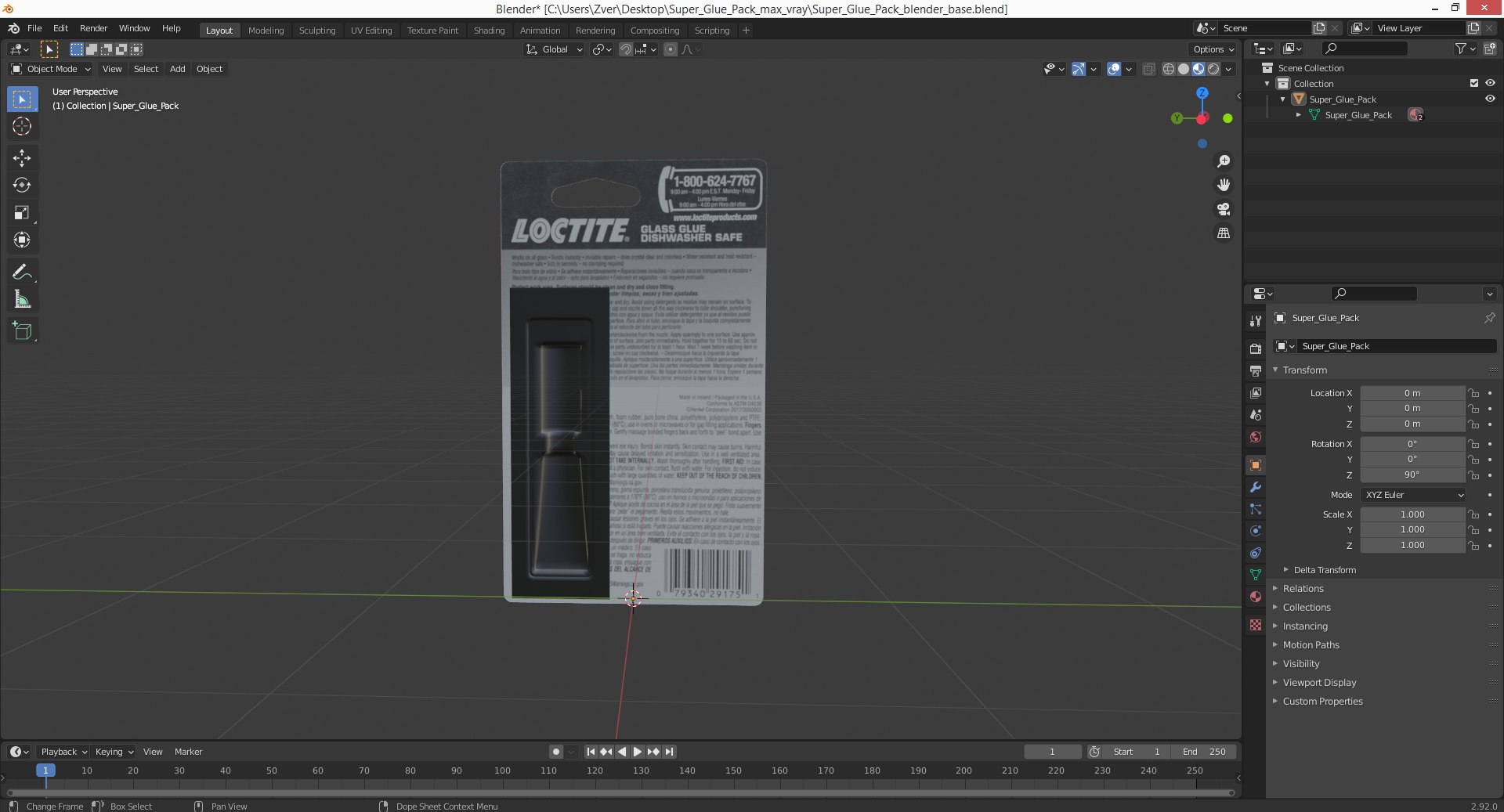Open the Physics properties tab
The width and height of the screenshot is (1504, 812).
coord(1256,531)
